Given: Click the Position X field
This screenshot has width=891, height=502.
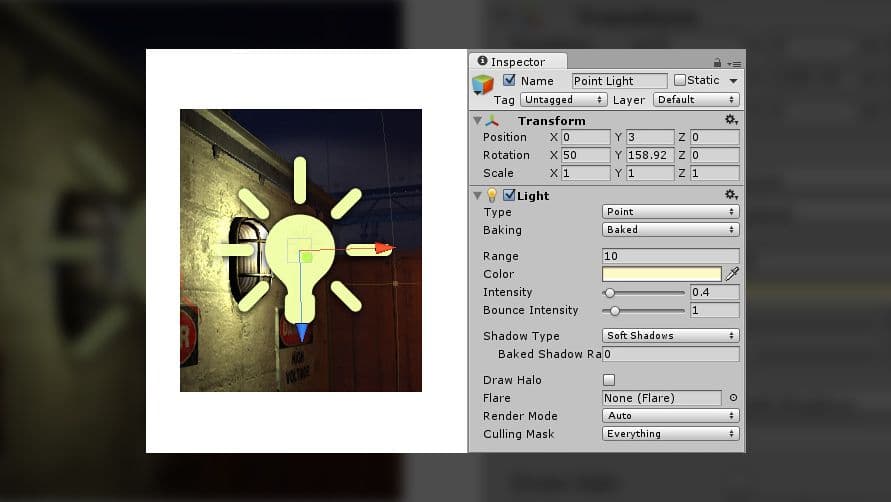Looking at the screenshot, I should tap(586, 137).
